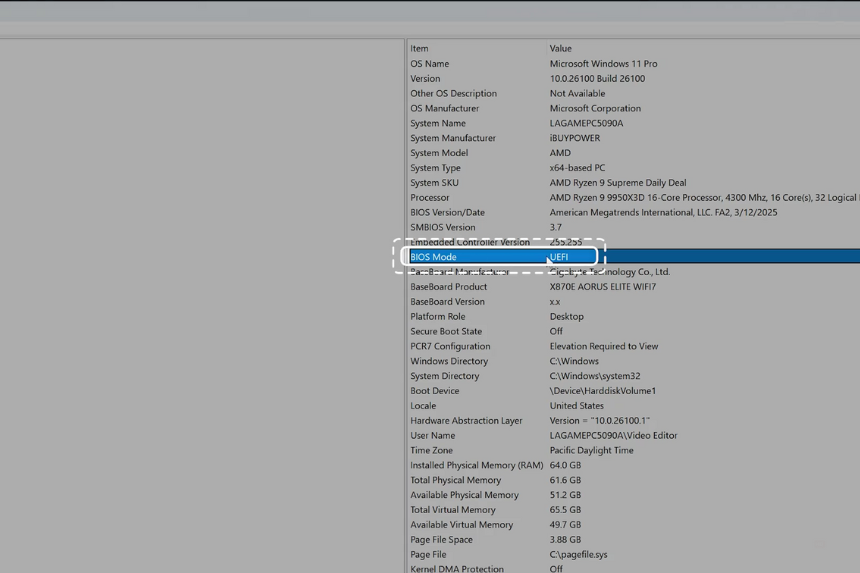Select the Secure Boot State row

[x=445, y=332]
